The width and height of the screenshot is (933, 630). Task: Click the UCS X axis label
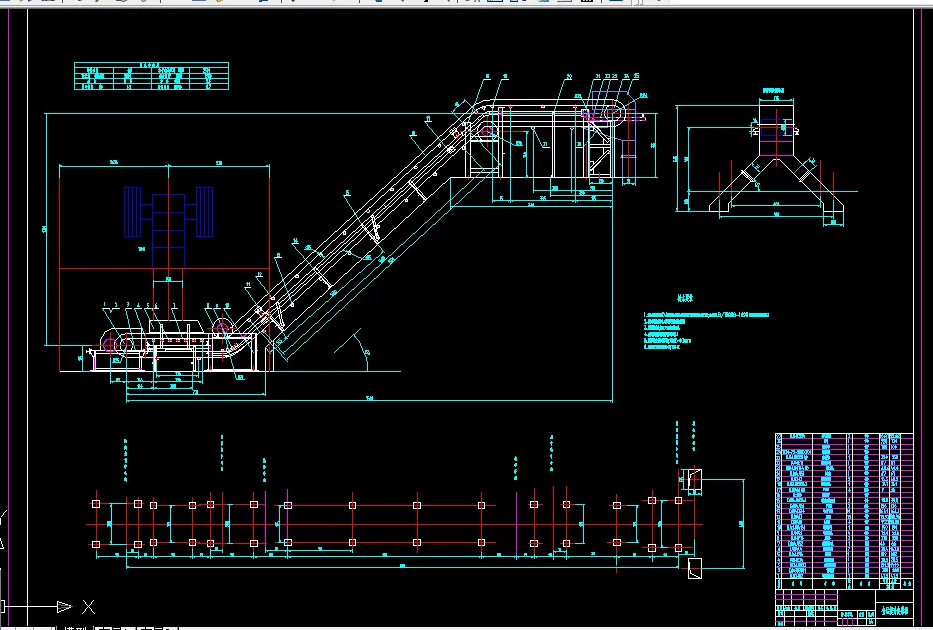[89, 607]
